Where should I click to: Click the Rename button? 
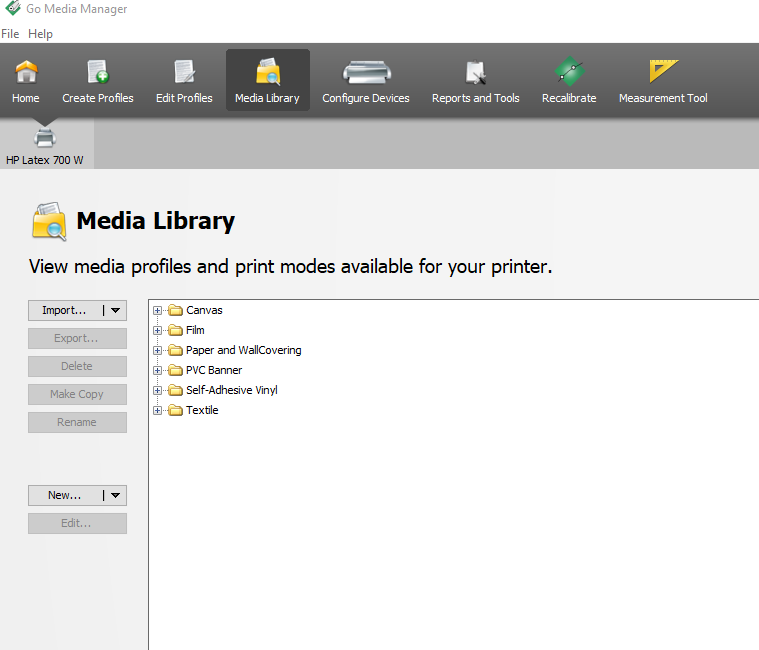[77, 423]
